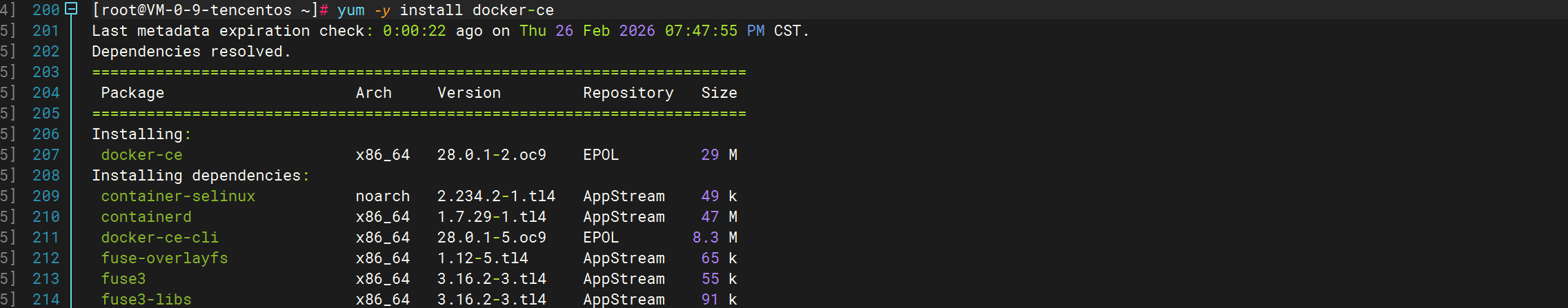Click 'AppStream' repository in the containerd row
1568x308 pixels.
624,217
